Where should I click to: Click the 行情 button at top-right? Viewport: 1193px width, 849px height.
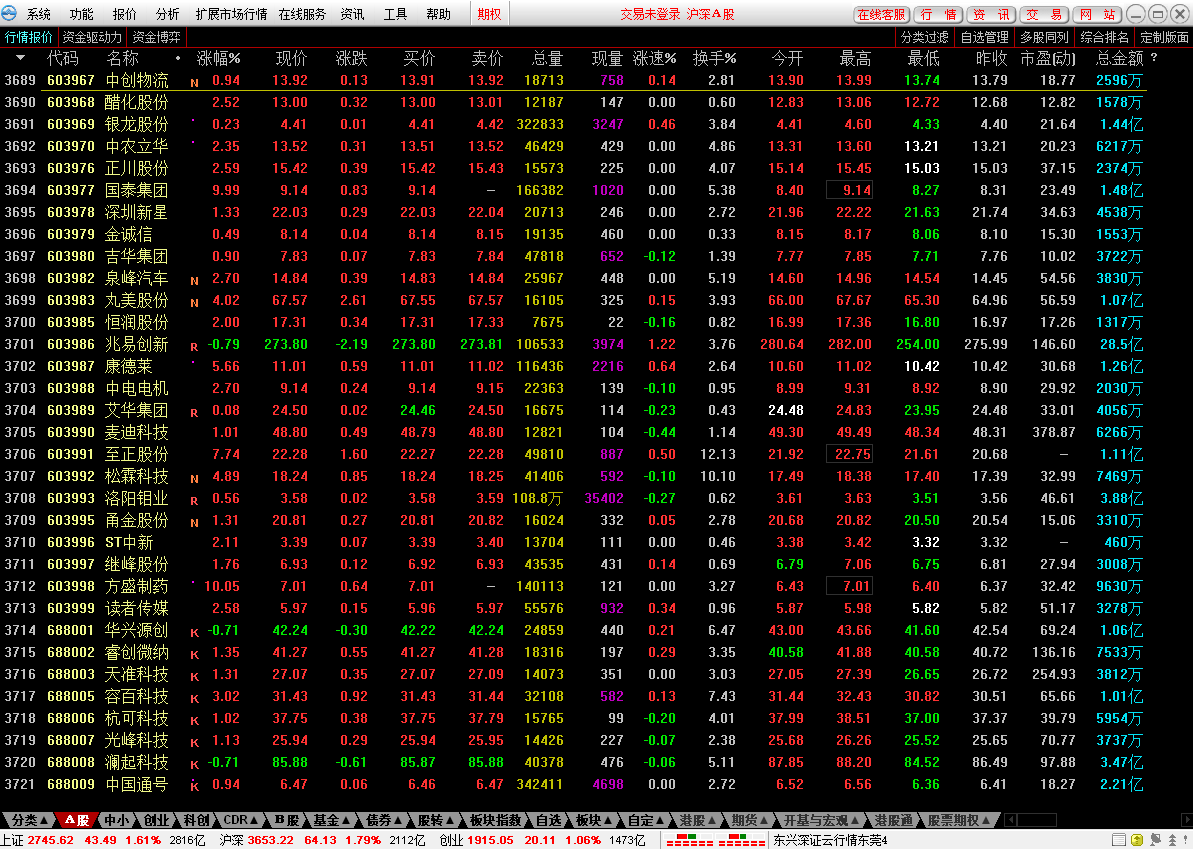pos(939,14)
